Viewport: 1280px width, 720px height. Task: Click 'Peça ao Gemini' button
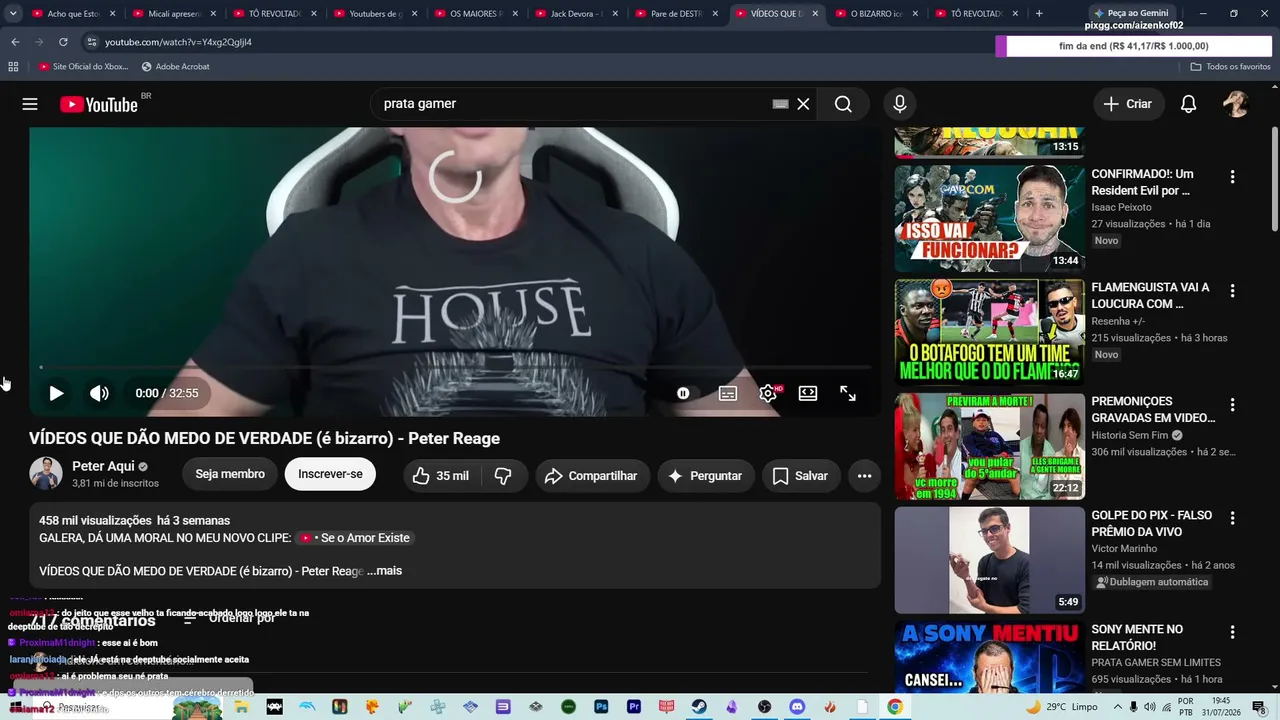(1130, 13)
